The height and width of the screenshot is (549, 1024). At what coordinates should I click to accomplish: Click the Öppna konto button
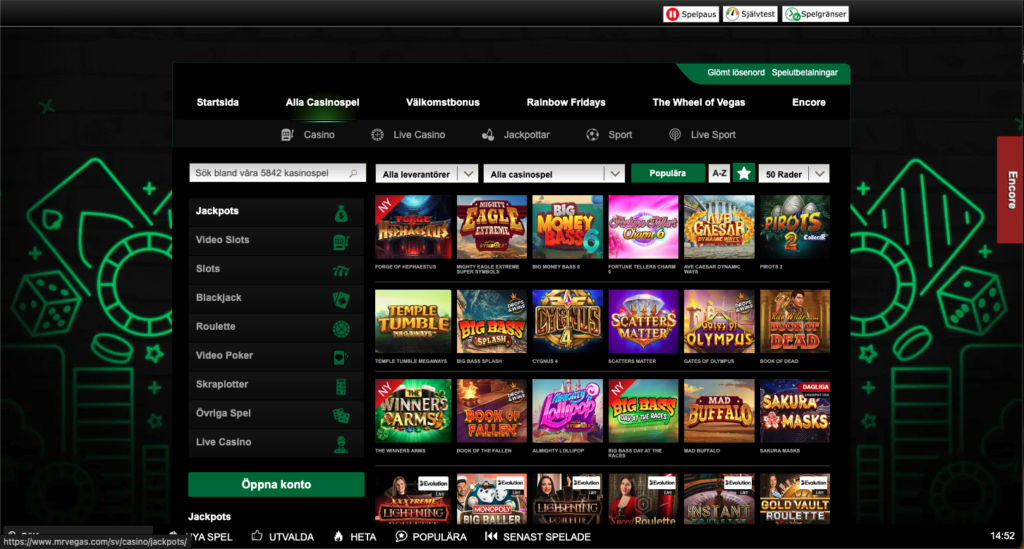click(276, 484)
